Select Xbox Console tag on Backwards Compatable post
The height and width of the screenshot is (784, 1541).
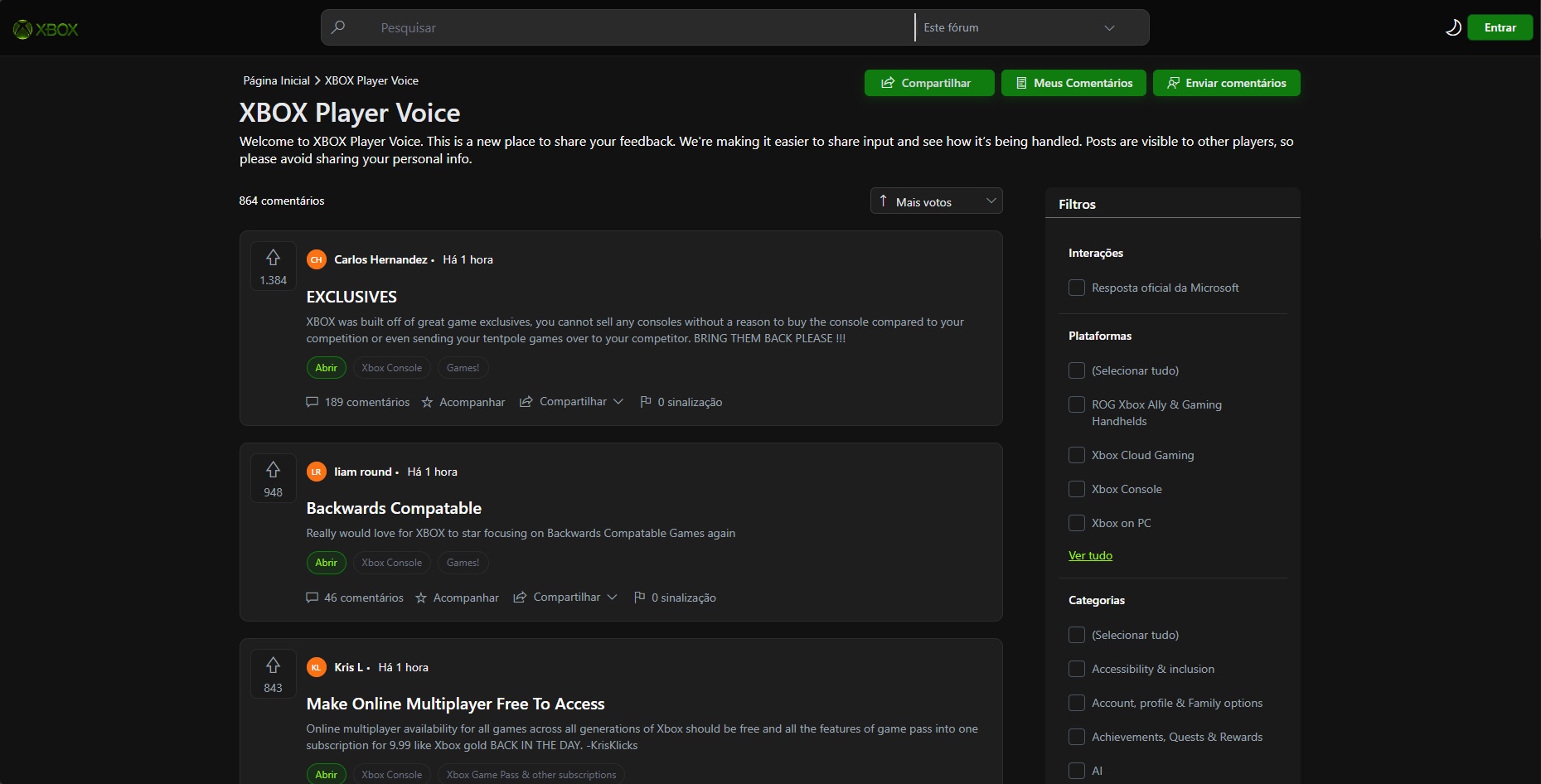coord(391,563)
